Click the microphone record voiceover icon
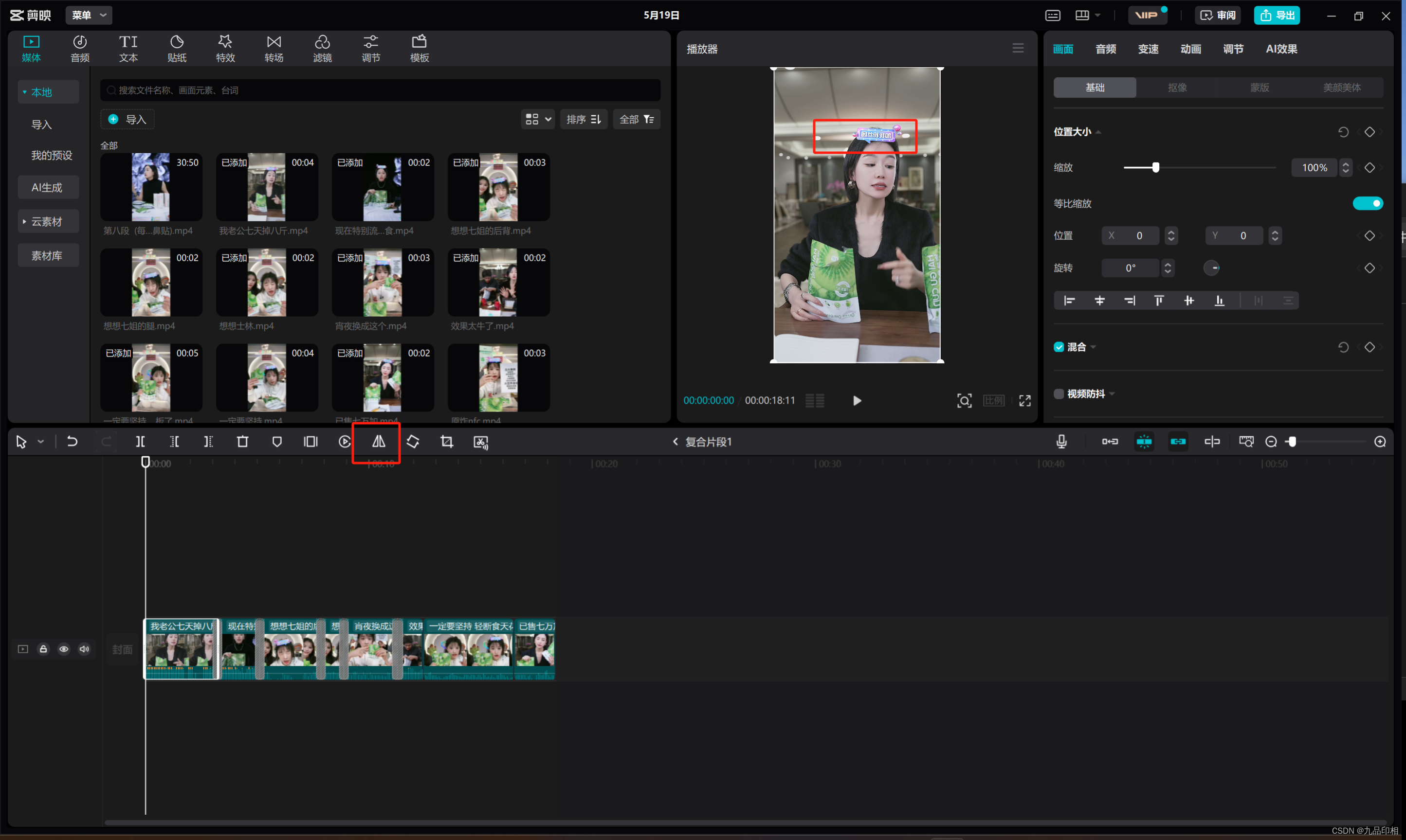1406x840 pixels. click(1062, 442)
